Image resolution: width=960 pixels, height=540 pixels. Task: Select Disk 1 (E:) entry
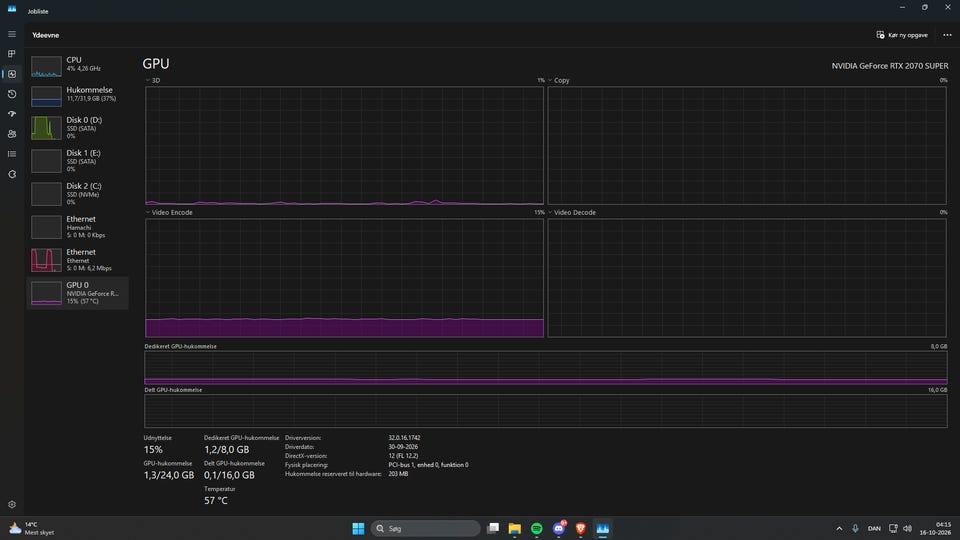(x=78, y=161)
